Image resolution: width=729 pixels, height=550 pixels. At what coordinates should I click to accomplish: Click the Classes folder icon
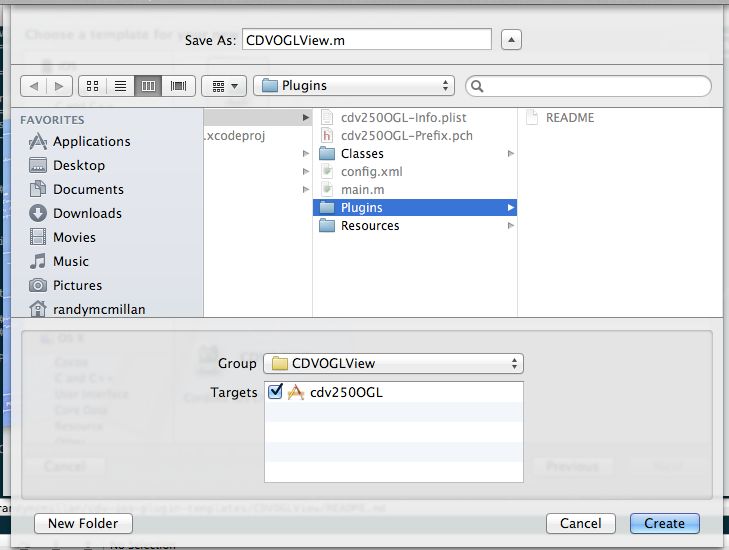click(x=327, y=153)
